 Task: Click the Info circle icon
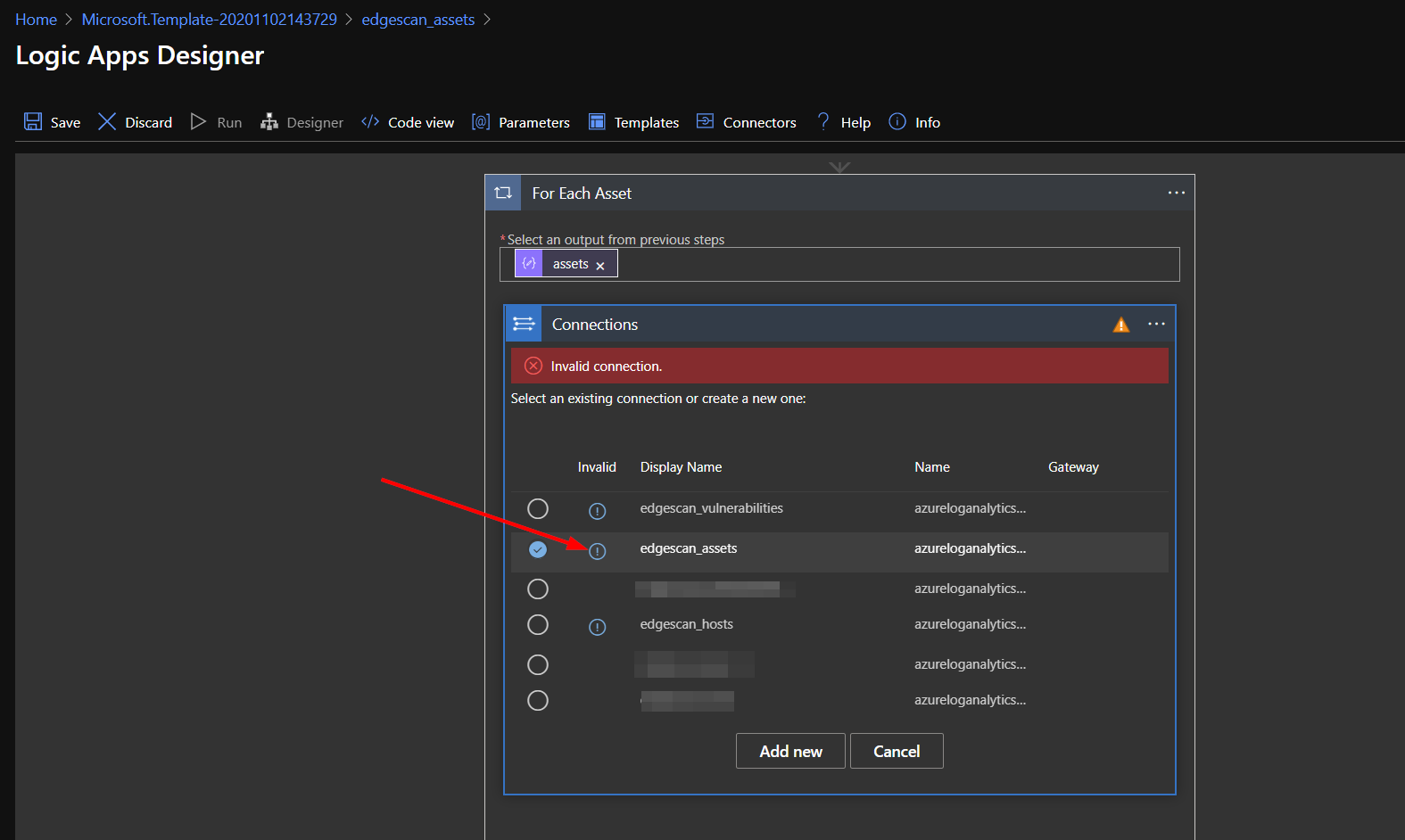(897, 121)
